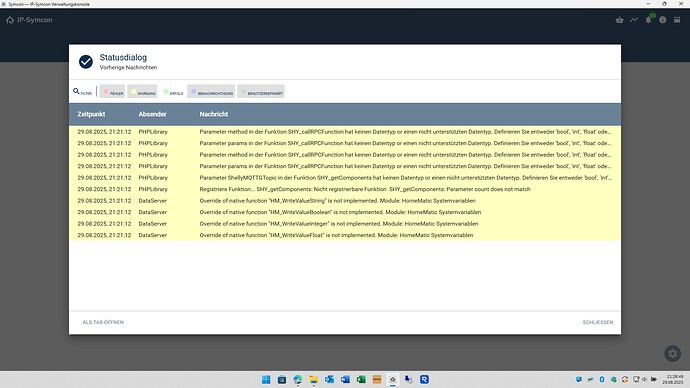The width and height of the screenshot is (690, 388).
Task: Toggle the Benutzerdefiniert message filter
Action: 261,92
